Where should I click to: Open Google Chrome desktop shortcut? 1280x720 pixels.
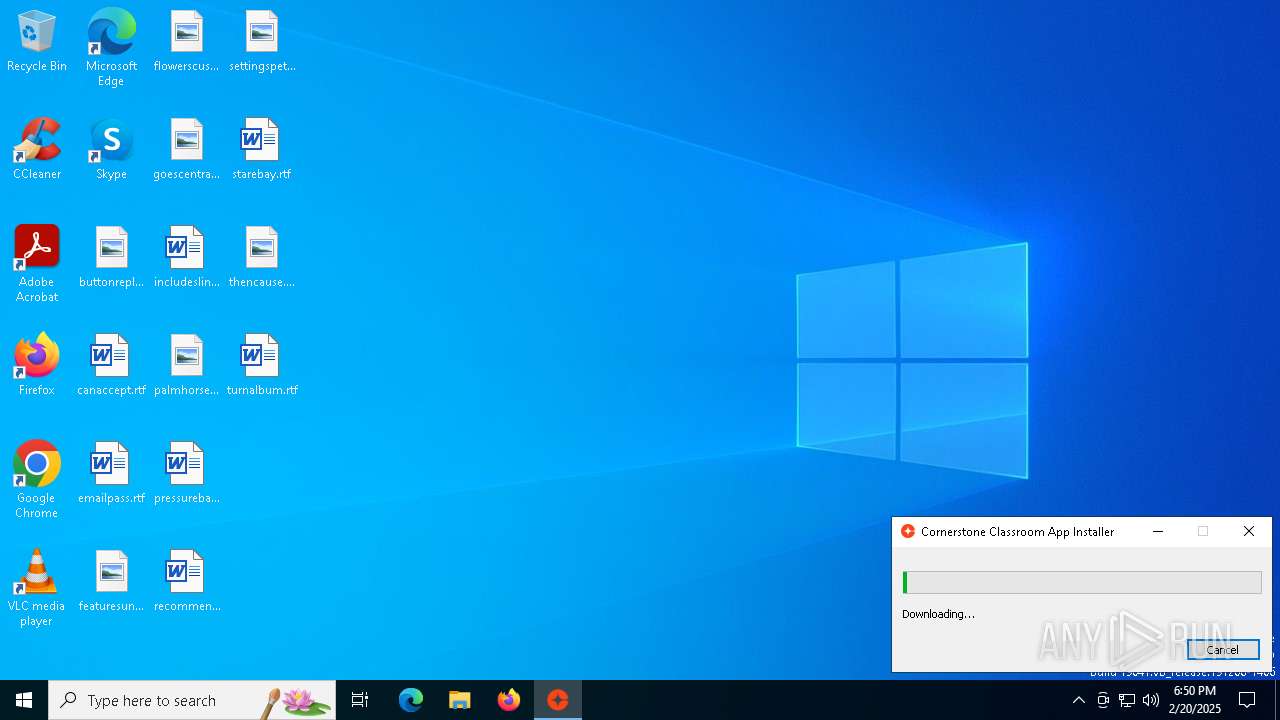tap(37, 480)
